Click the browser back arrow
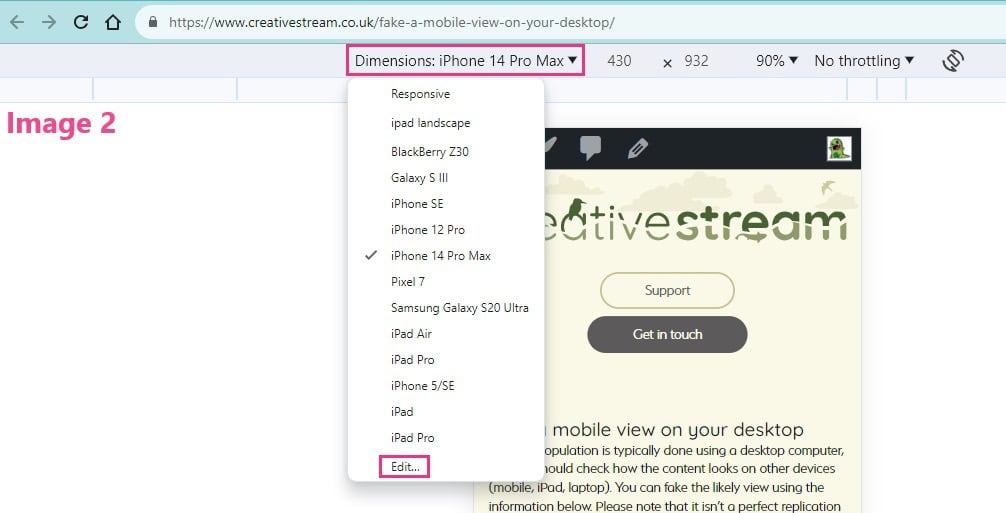Screen dimensions: 1006x513 pyautogui.click(x=17, y=21)
